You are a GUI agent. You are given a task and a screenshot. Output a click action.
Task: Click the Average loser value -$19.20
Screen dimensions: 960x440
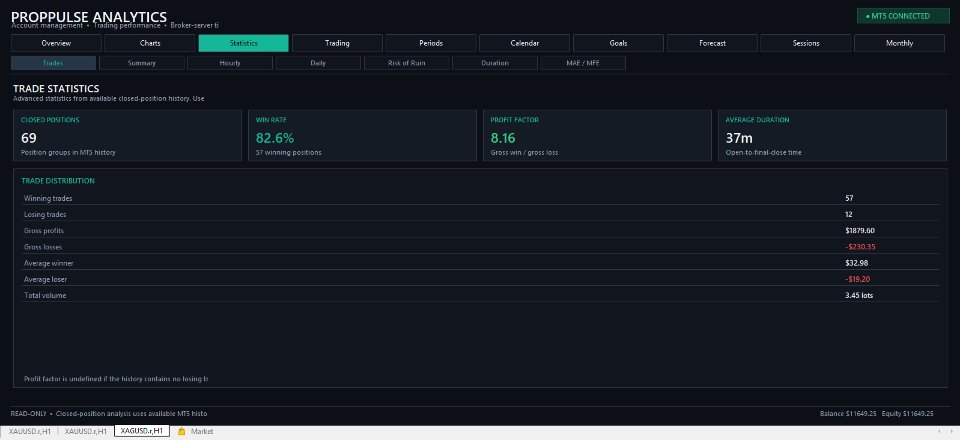tap(858, 279)
